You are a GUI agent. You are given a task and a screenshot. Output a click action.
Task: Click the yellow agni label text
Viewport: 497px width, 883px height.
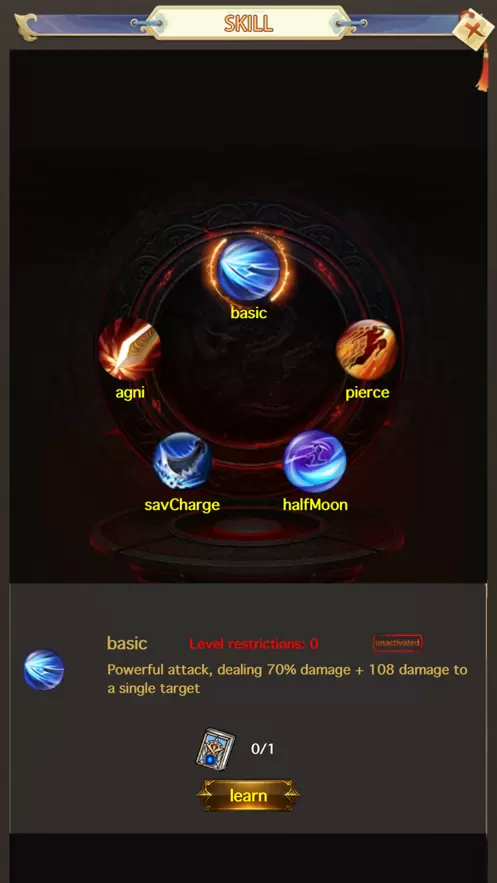coord(130,393)
